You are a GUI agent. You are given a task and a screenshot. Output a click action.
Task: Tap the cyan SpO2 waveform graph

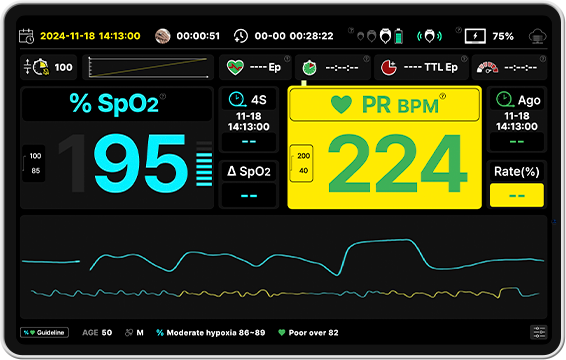tap(283, 257)
